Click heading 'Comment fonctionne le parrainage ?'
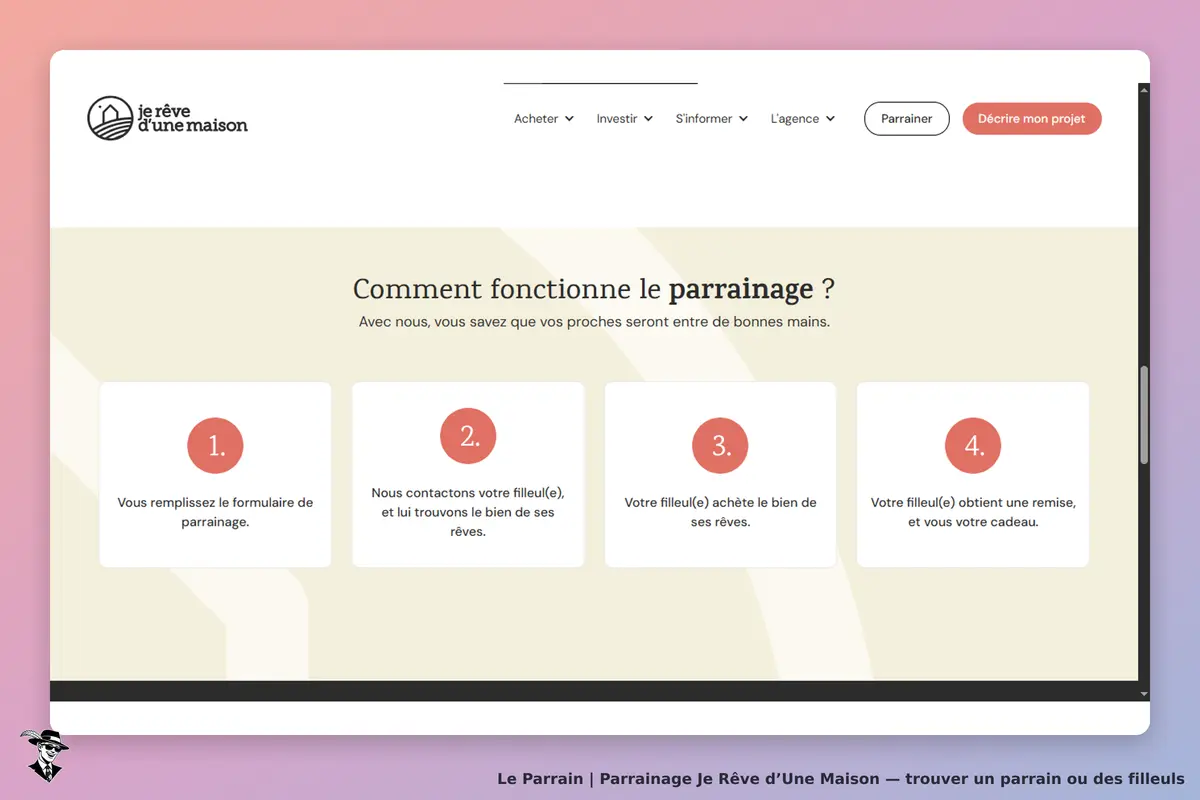 [594, 289]
